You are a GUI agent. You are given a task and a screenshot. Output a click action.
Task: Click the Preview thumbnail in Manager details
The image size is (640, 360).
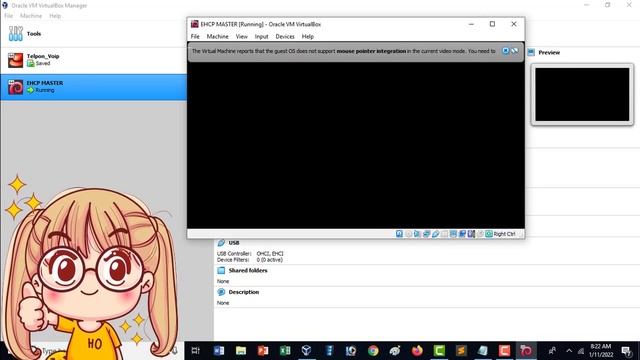pos(582,94)
